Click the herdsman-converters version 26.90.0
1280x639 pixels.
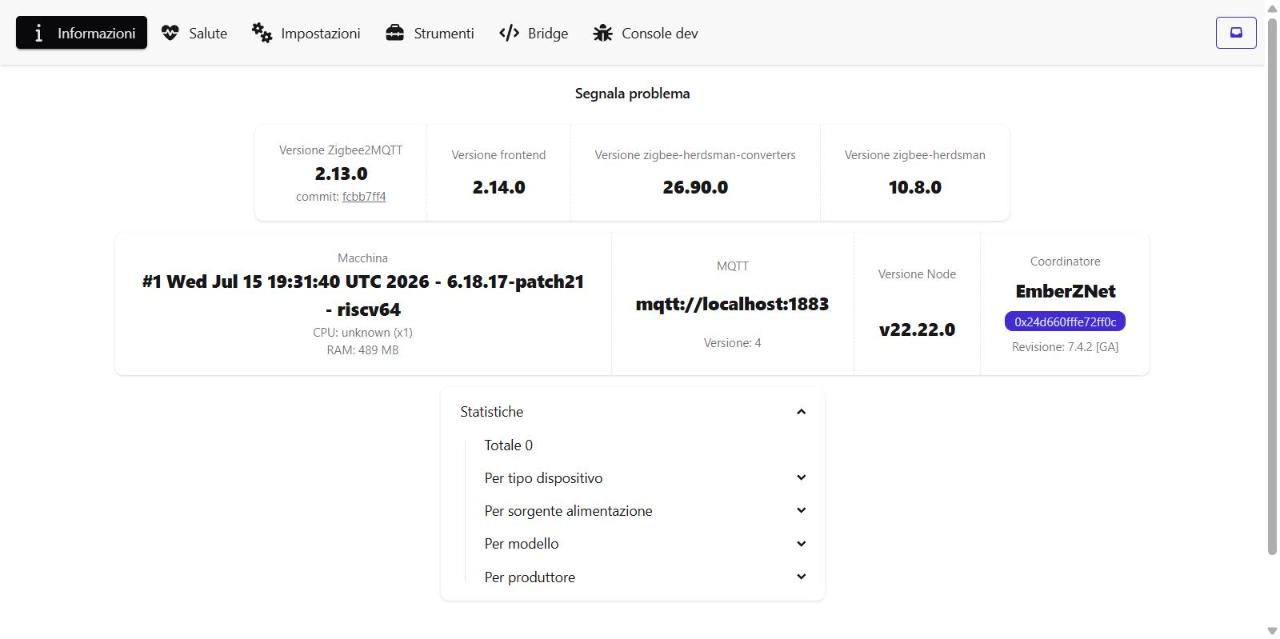[695, 187]
